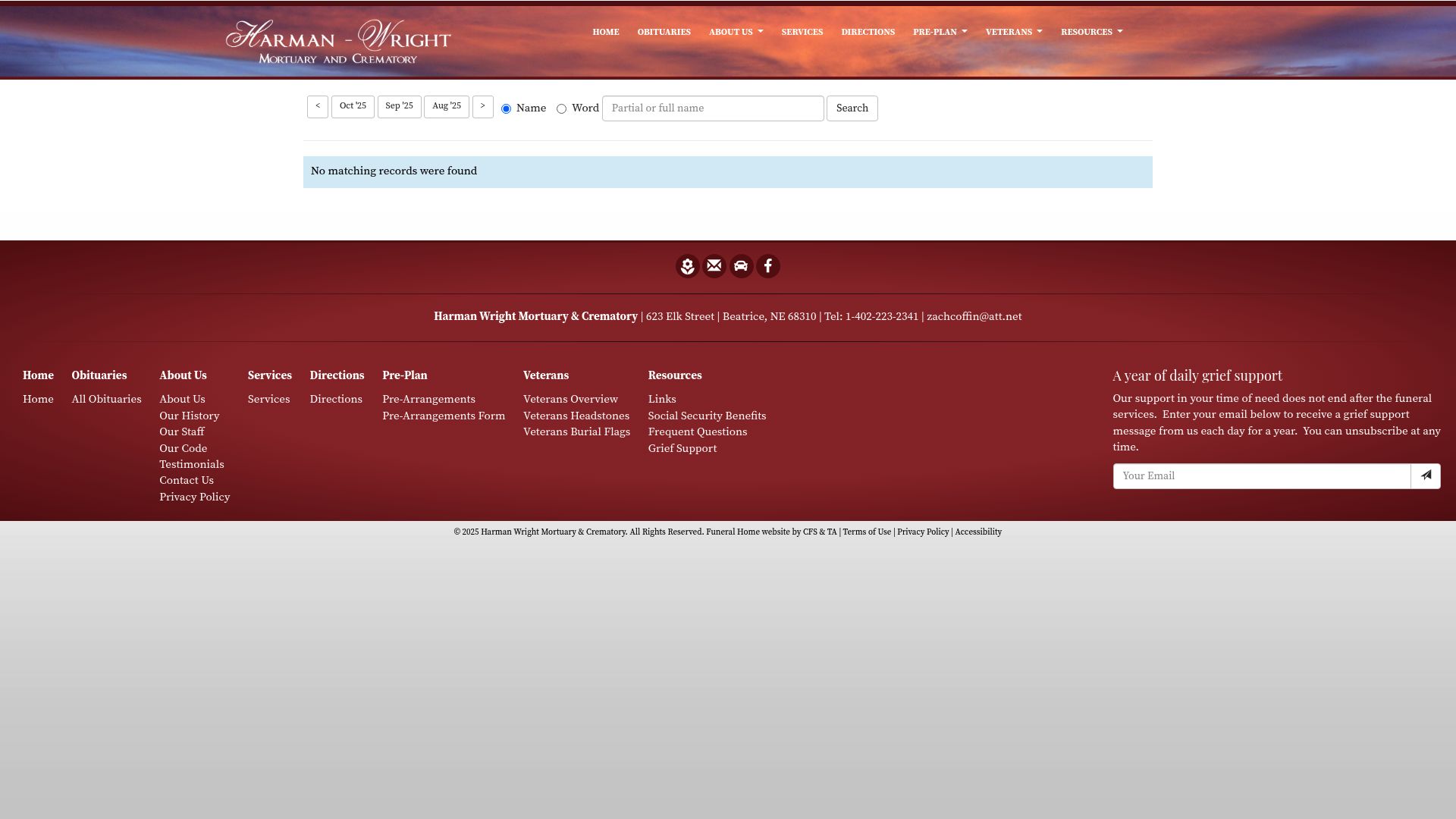Select Obituaries in the top navigation
The height and width of the screenshot is (819, 1456).
664,32
